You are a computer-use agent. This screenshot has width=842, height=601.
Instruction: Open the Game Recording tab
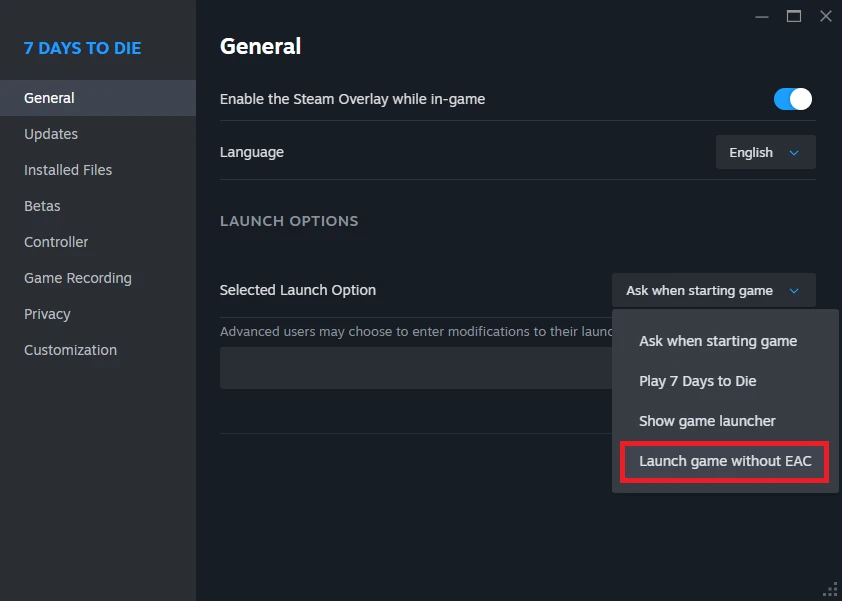point(98,278)
